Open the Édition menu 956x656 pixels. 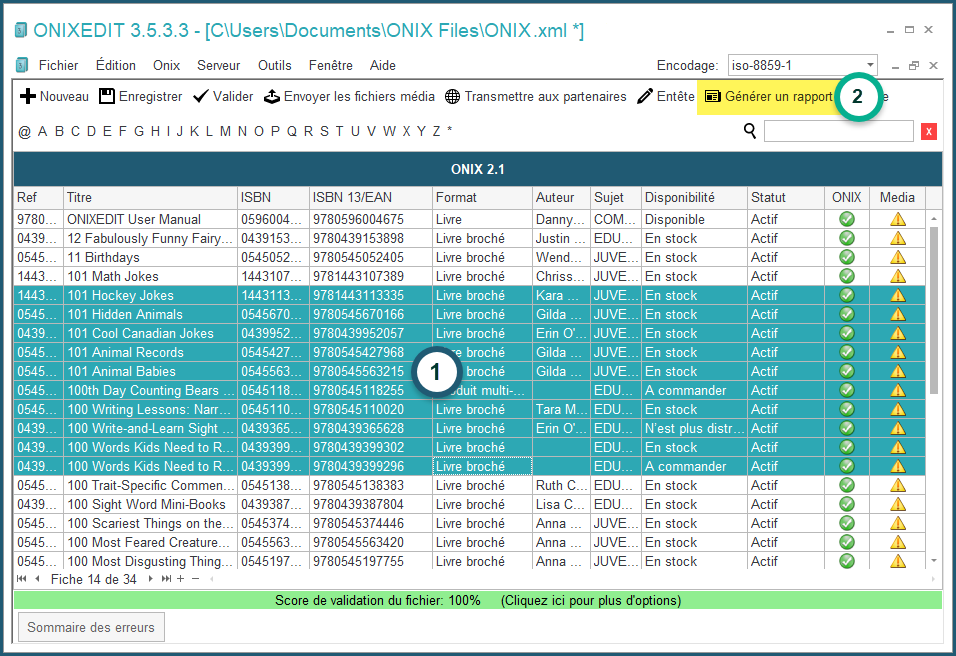pyautogui.click(x=116, y=65)
